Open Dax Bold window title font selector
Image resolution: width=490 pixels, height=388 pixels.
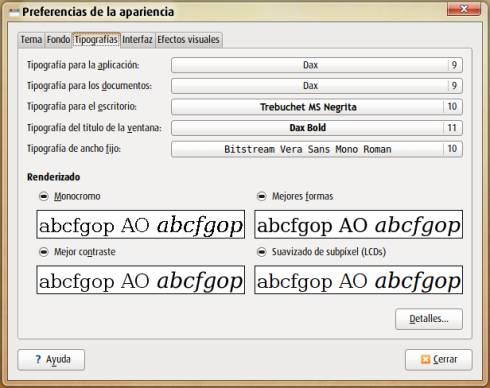(317, 128)
